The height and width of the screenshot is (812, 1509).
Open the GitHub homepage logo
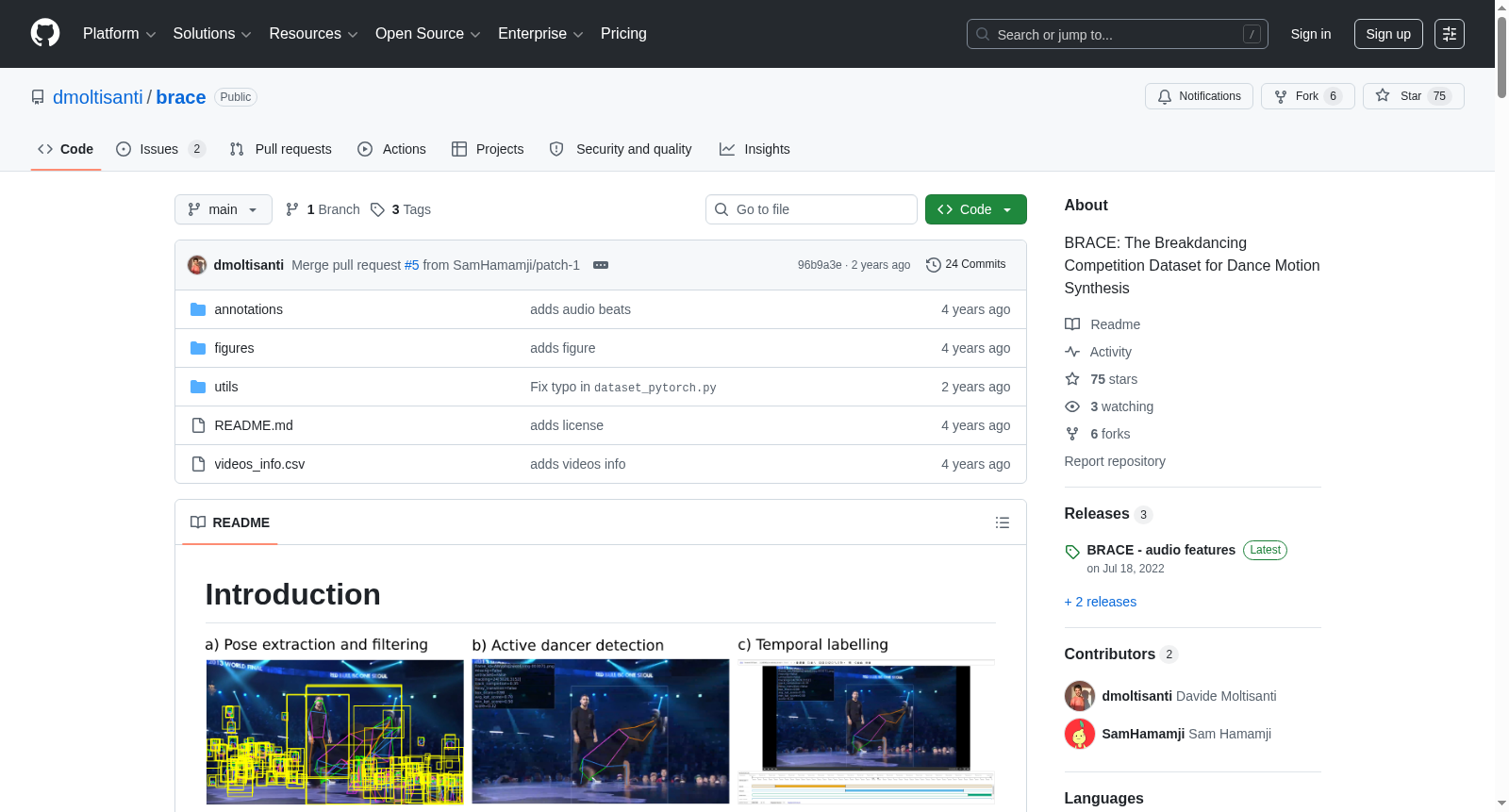(x=45, y=34)
